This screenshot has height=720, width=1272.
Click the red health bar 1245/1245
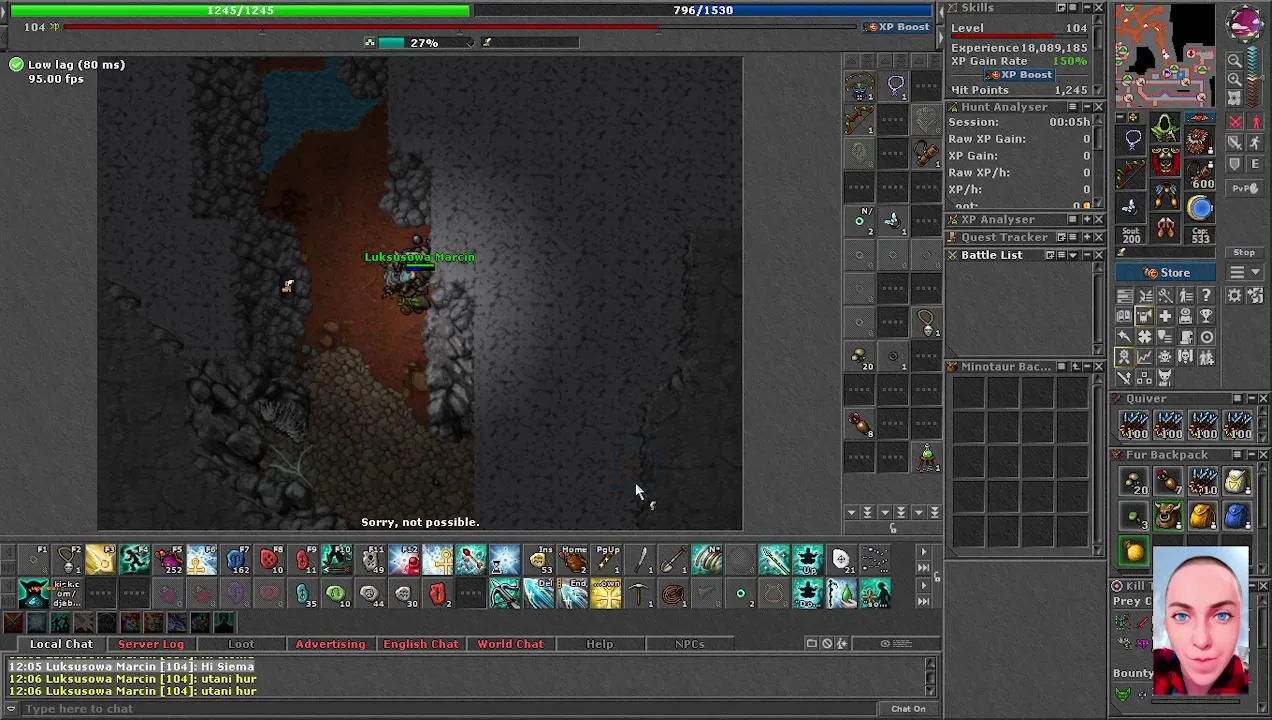coord(240,10)
